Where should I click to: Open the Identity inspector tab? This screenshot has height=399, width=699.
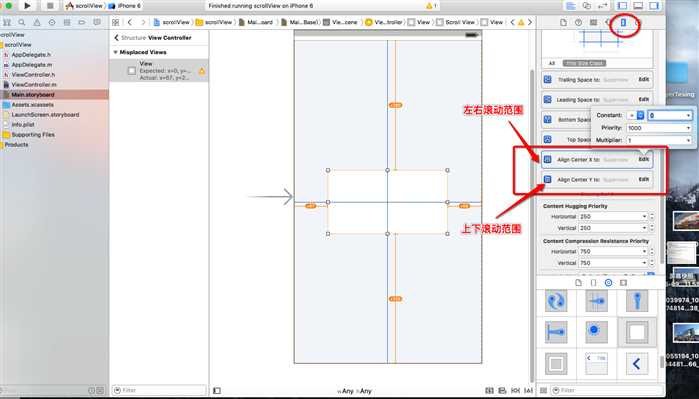click(593, 22)
